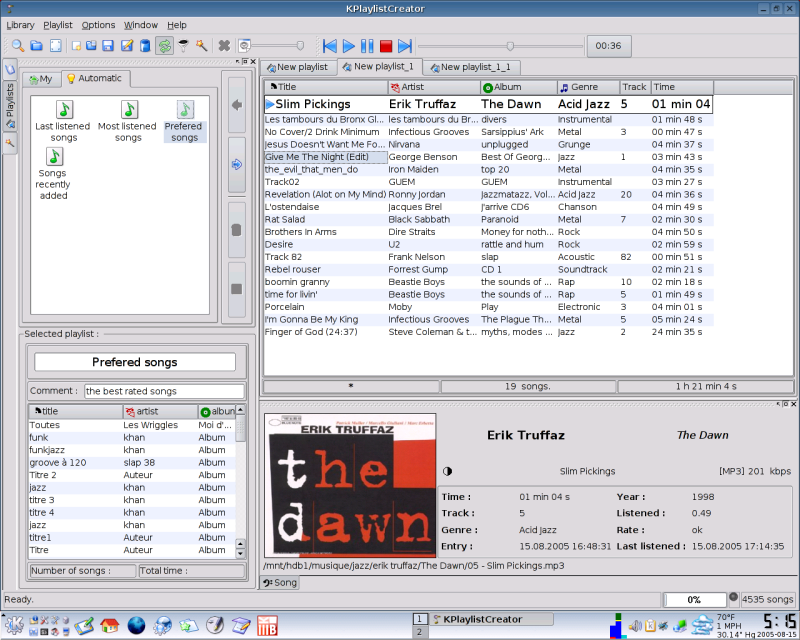Click the blue floppy disk save icon
This screenshot has width=800, height=640.
pyautogui.click(x=108, y=46)
